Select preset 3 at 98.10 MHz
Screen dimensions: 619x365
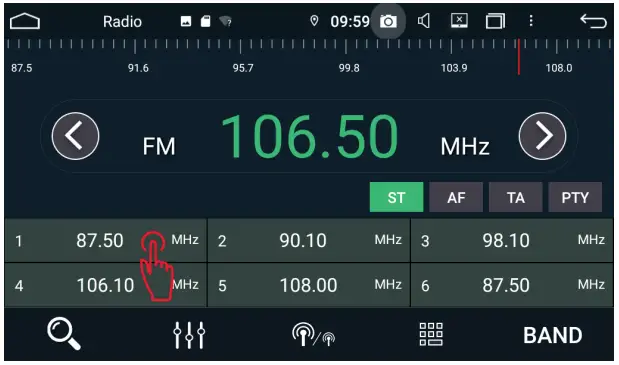(x=512, y=240)
